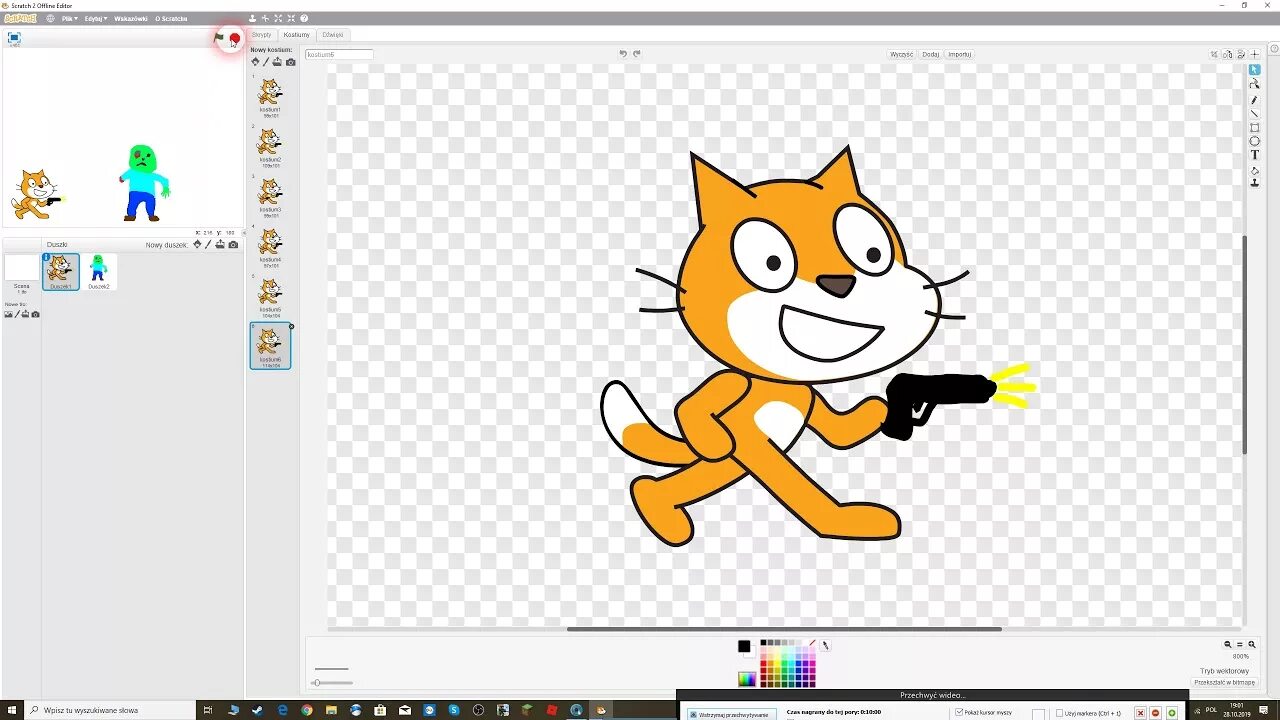The width and height of the screenshot is (1280, 720).
Task: Pick the eyedropper color picker tool
Action: tap(825, 646)
